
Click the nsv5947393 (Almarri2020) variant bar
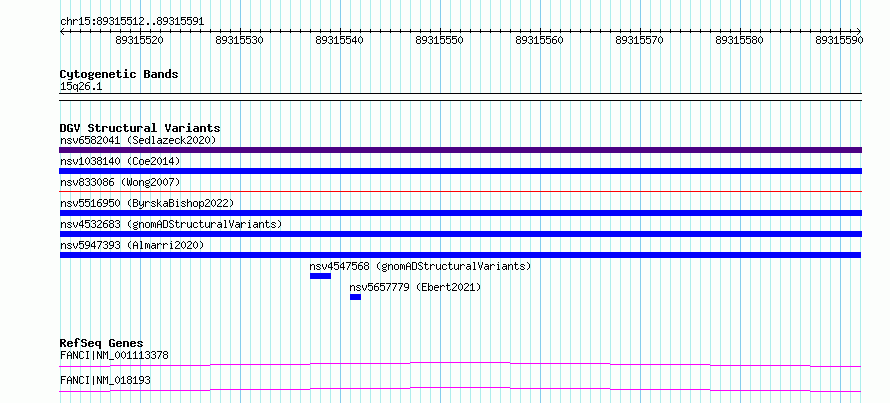(460, 255)
